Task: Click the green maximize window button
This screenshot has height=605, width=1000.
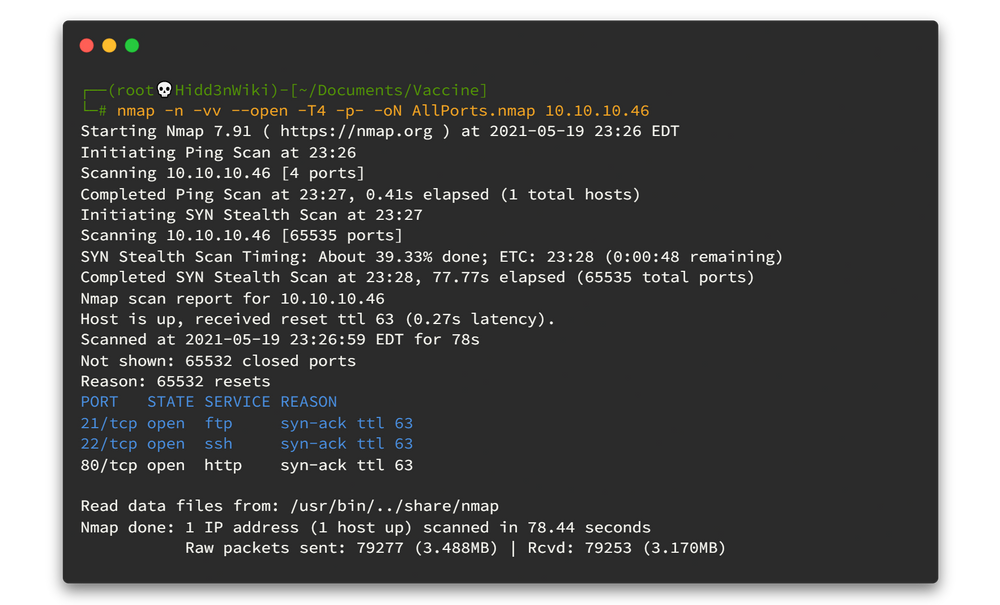Action: pos(132,45)
